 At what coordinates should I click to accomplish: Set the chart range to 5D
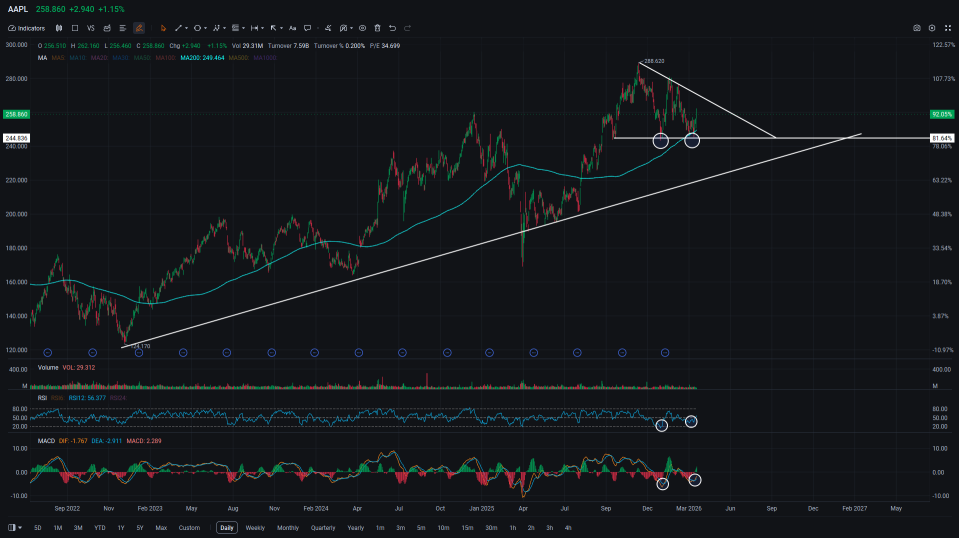tap(38, 528)
